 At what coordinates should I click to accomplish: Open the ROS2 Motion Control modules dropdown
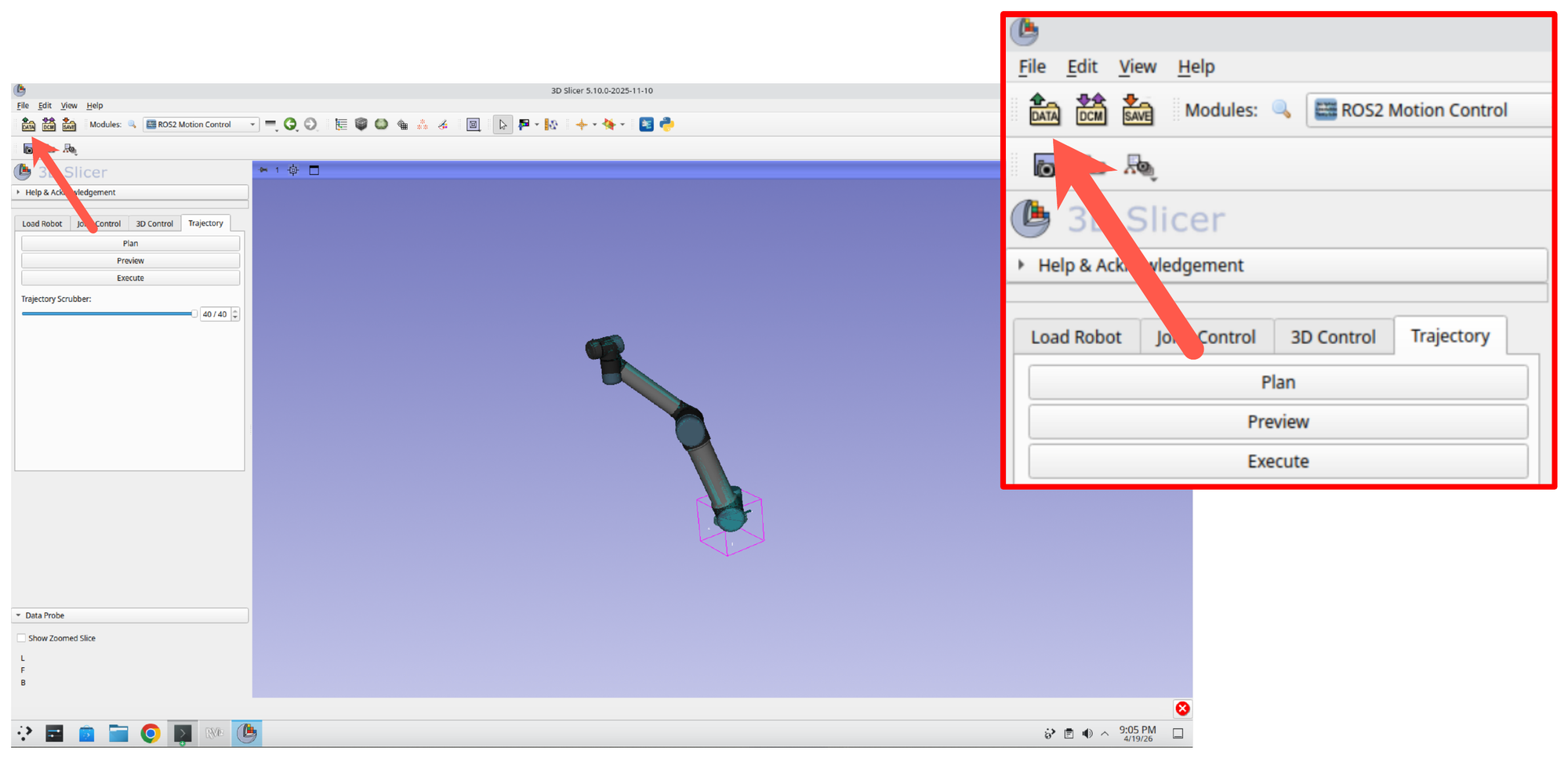click(x=200, y=124)
